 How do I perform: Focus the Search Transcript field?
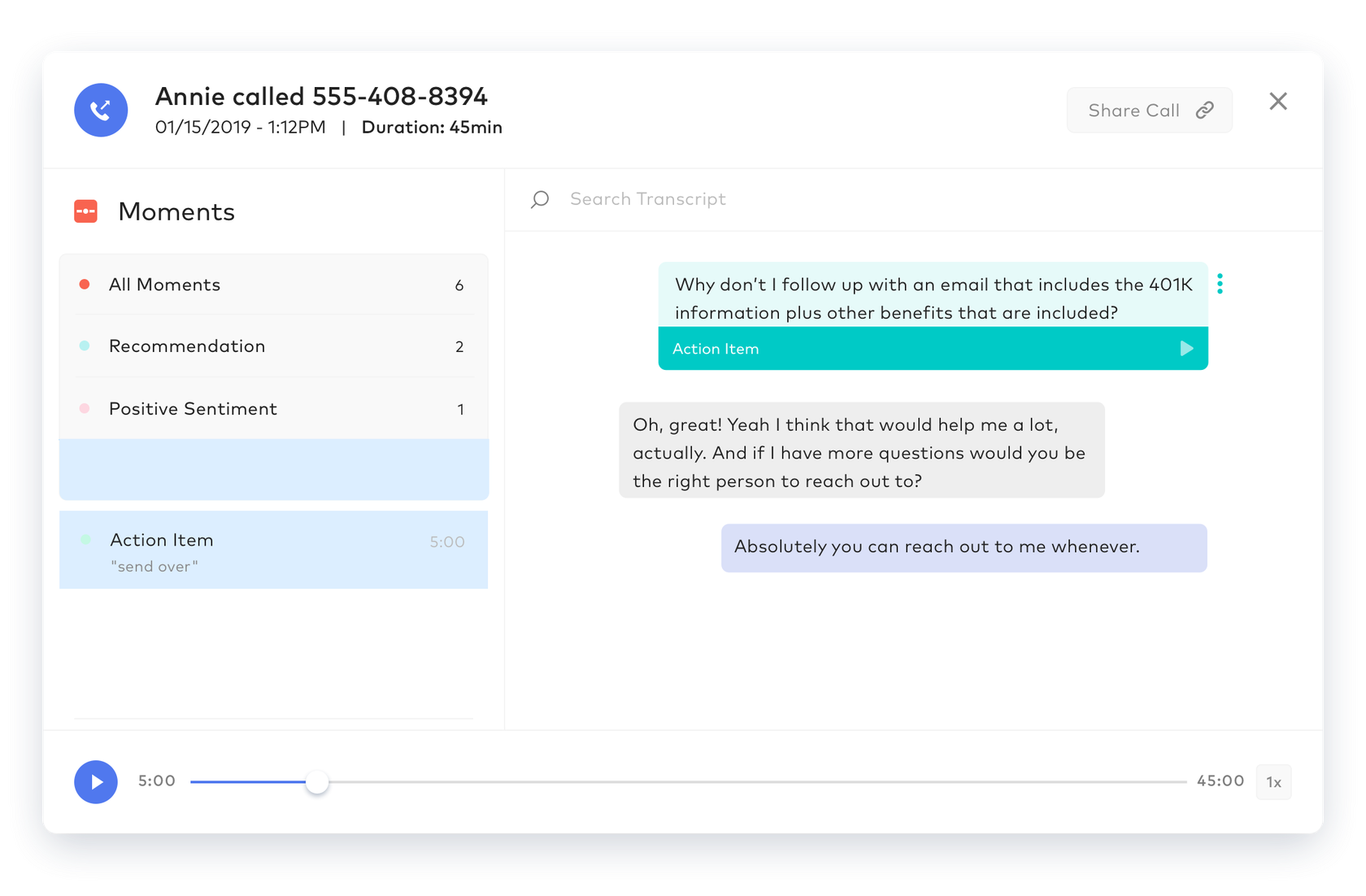coord(913,199)
